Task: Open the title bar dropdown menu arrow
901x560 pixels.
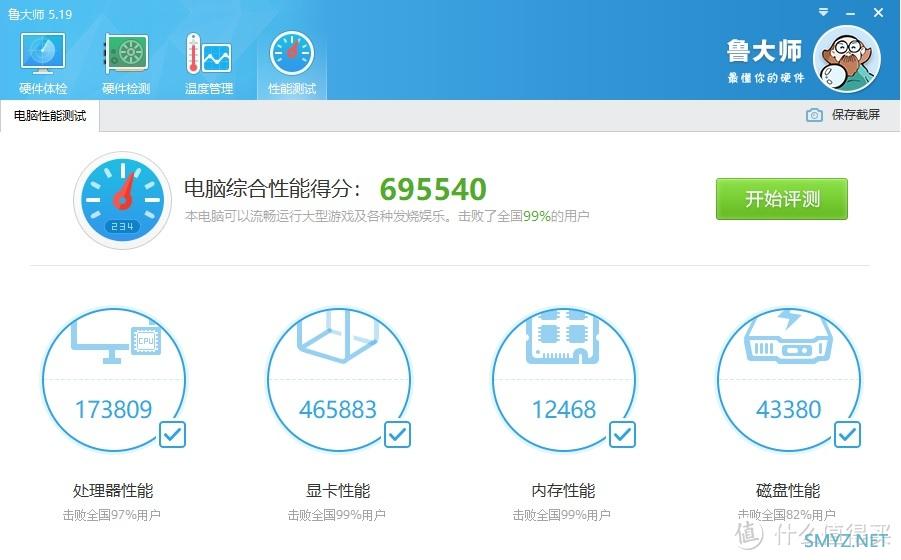Action: coord(823,12)
